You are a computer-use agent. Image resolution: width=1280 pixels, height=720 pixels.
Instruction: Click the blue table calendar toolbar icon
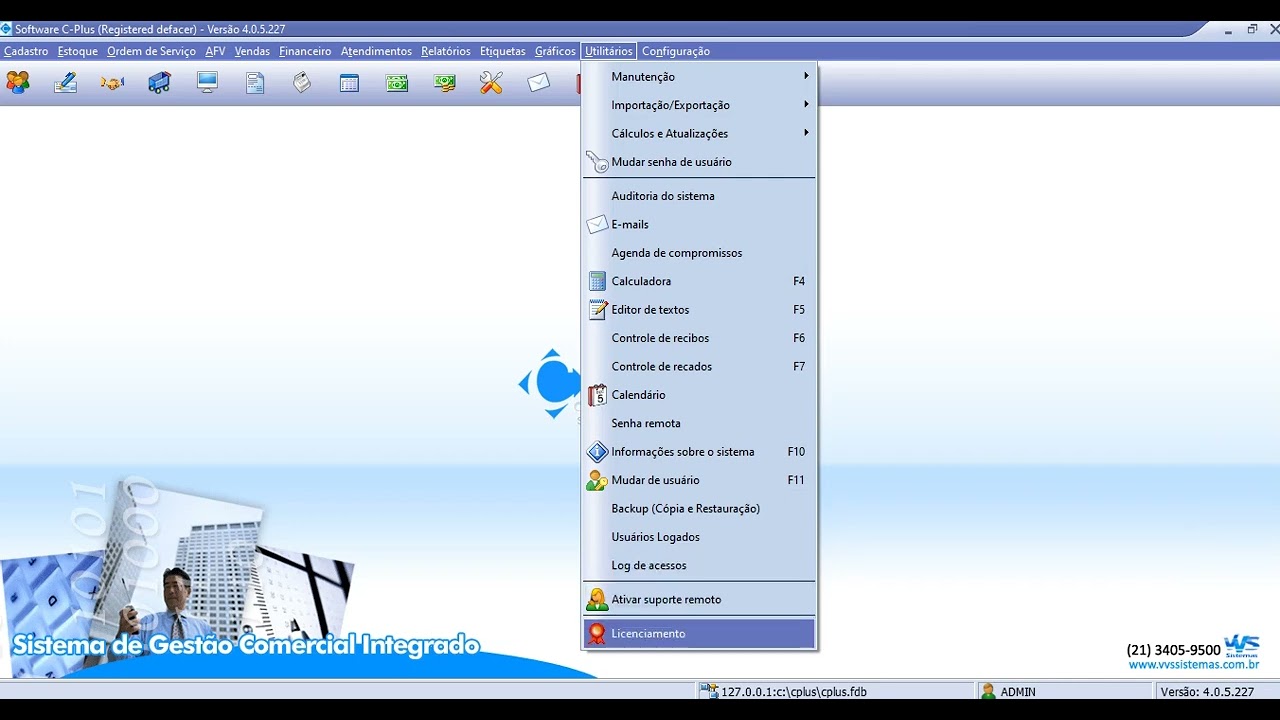[x=349, y=82]
